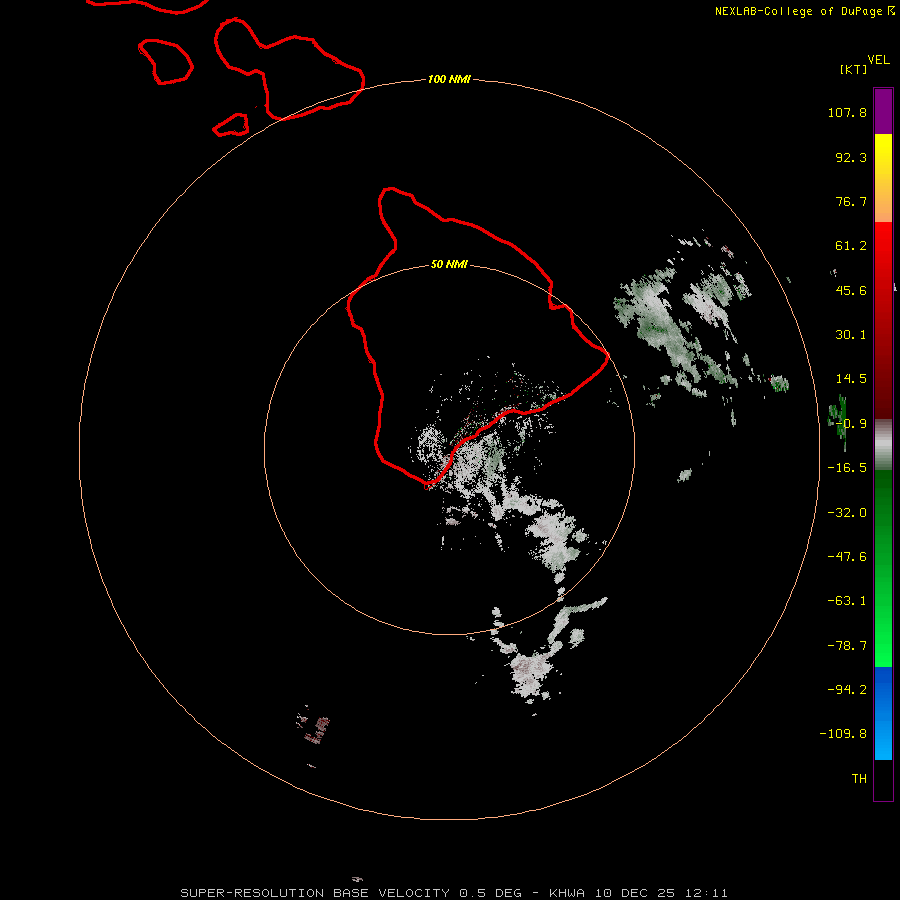This screenshot has height=900, width=900.
Task: Click the -16.5 velocity scale value
Action: pos(847,468)
